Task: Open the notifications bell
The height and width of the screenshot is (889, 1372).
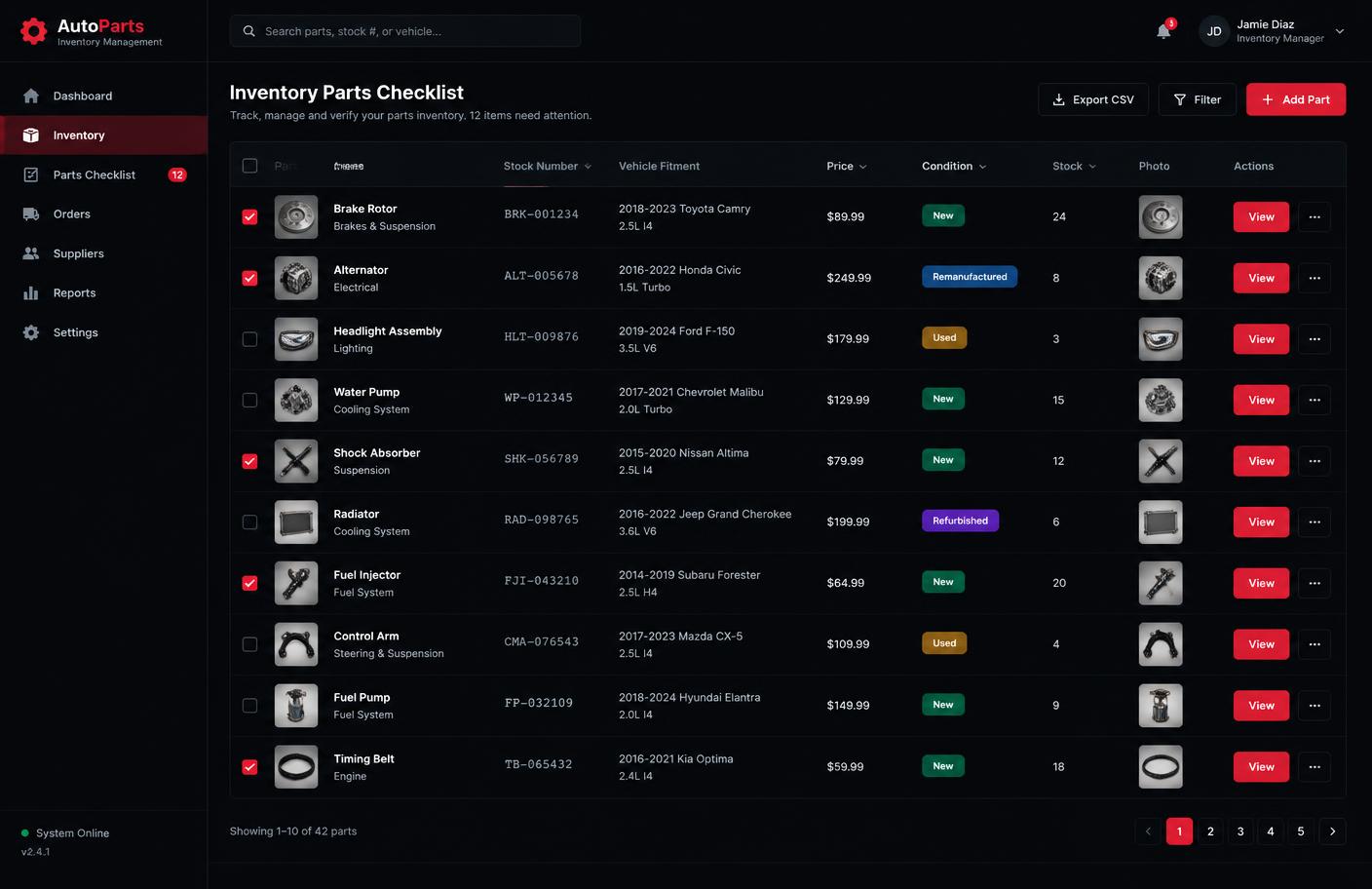Action: [x=1163, y=31]
